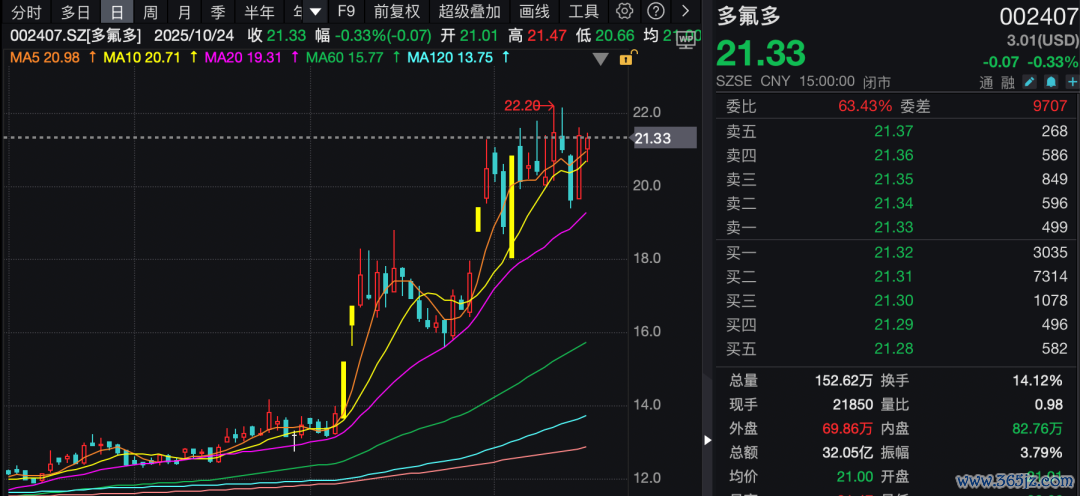The image size is (1080, 496).
Task: Toggle the chart lock padlock icon
Action: pos(625,59)
